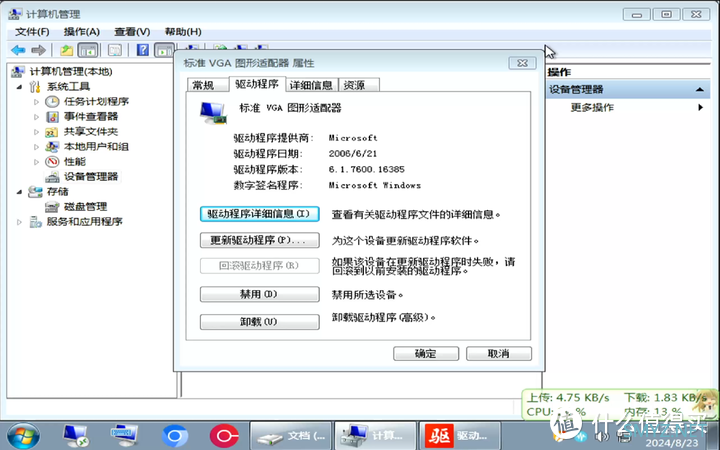The height and width of the screenshot is (450, 720).
Task: Open the 帮助(H) menu
Action: pyautogui.click(x=183, y=32)
